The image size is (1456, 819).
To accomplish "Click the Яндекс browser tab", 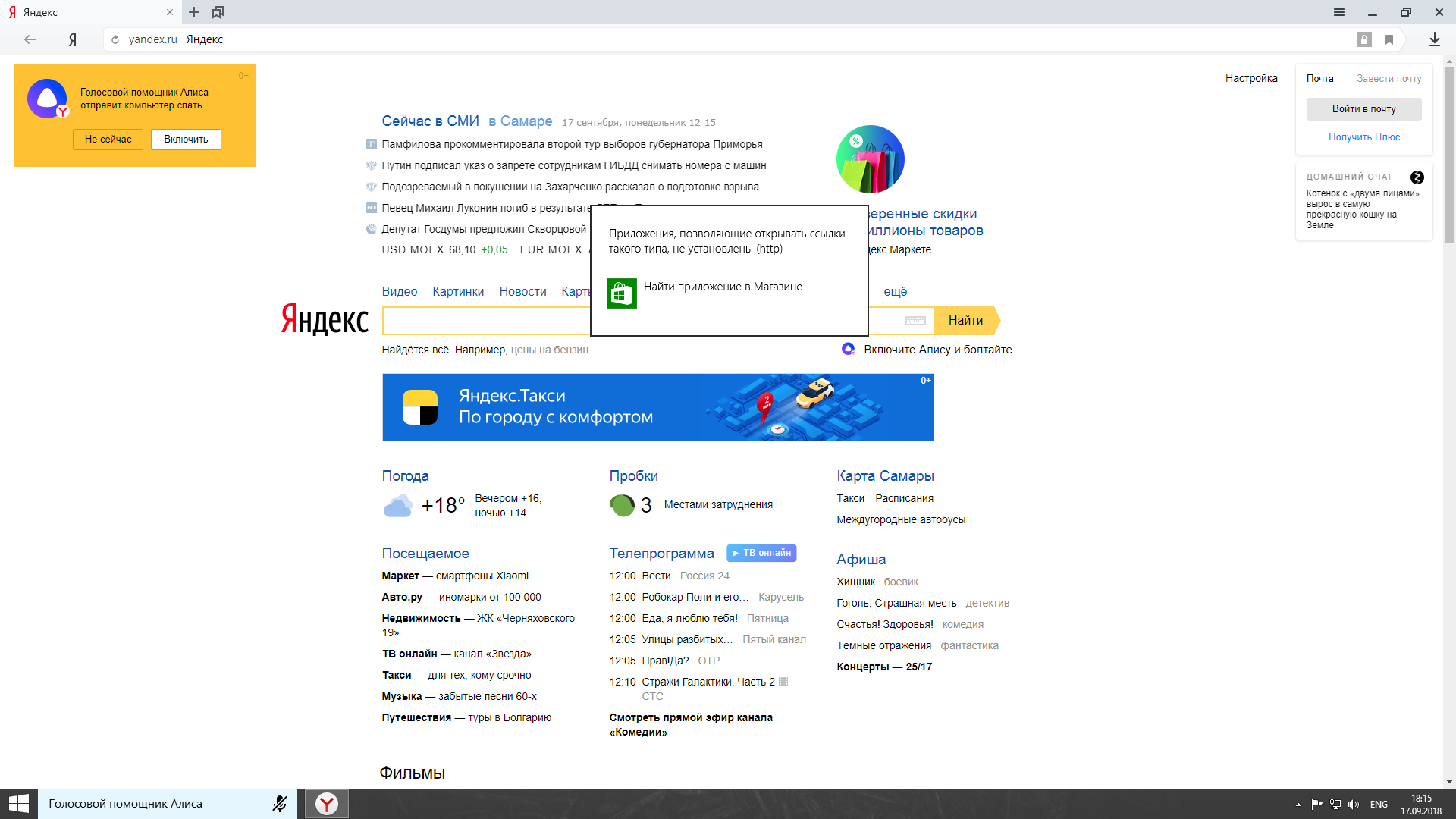I will click(x=91, y=12).
